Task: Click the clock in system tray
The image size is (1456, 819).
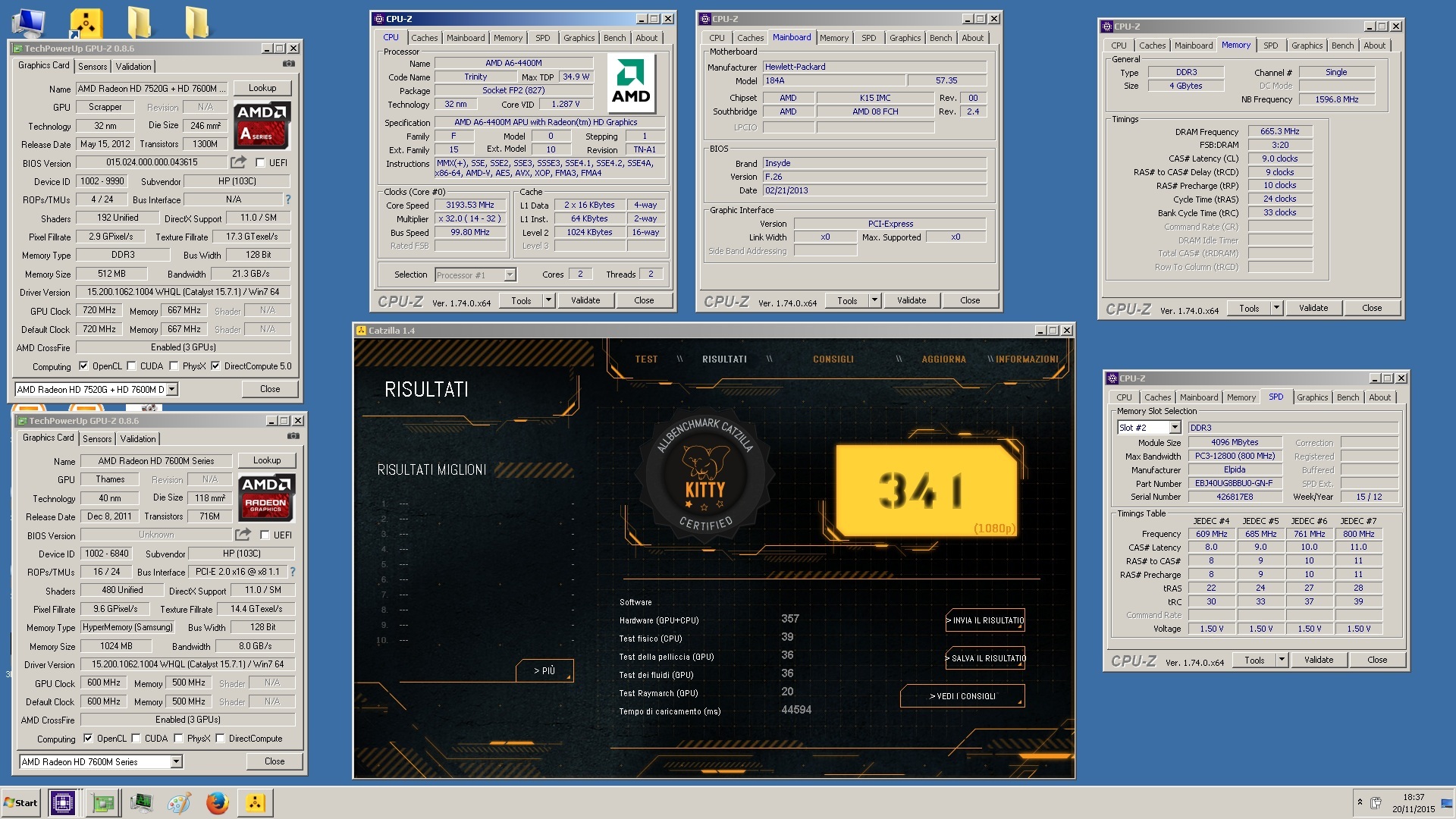Action: pyautogui.click(x=1414, y=803)
